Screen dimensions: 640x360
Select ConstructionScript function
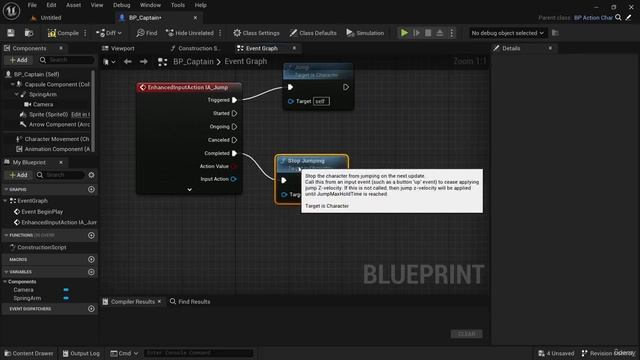click(x=42, y=247)
